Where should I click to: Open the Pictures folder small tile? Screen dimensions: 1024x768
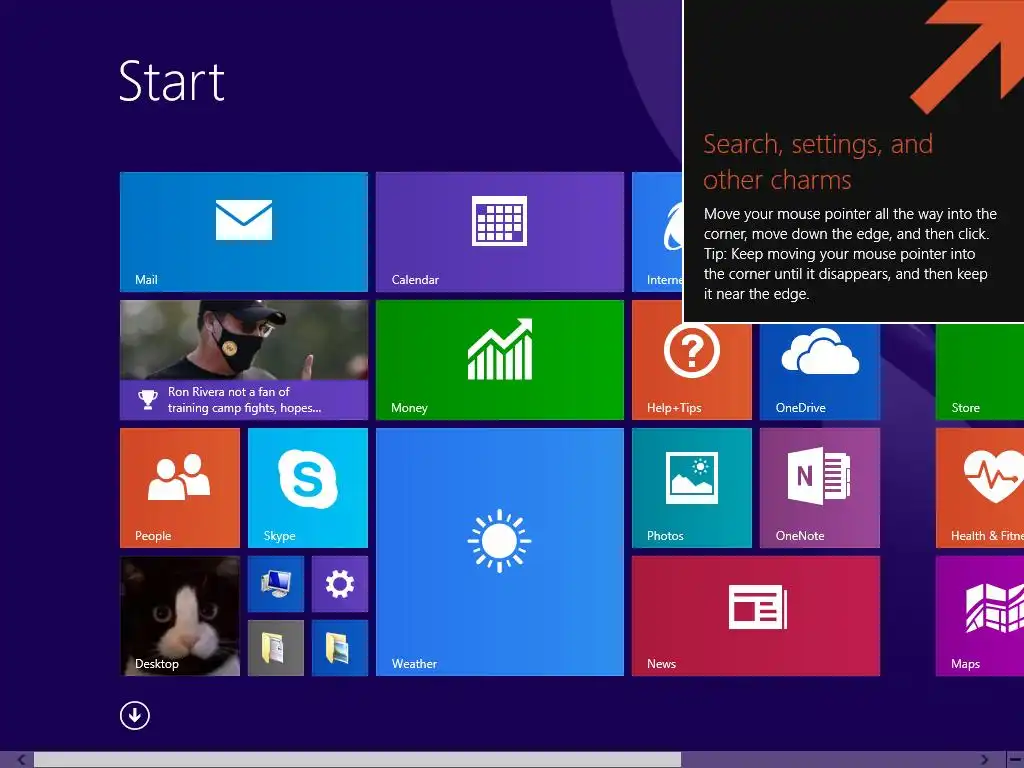click(340, 648)
